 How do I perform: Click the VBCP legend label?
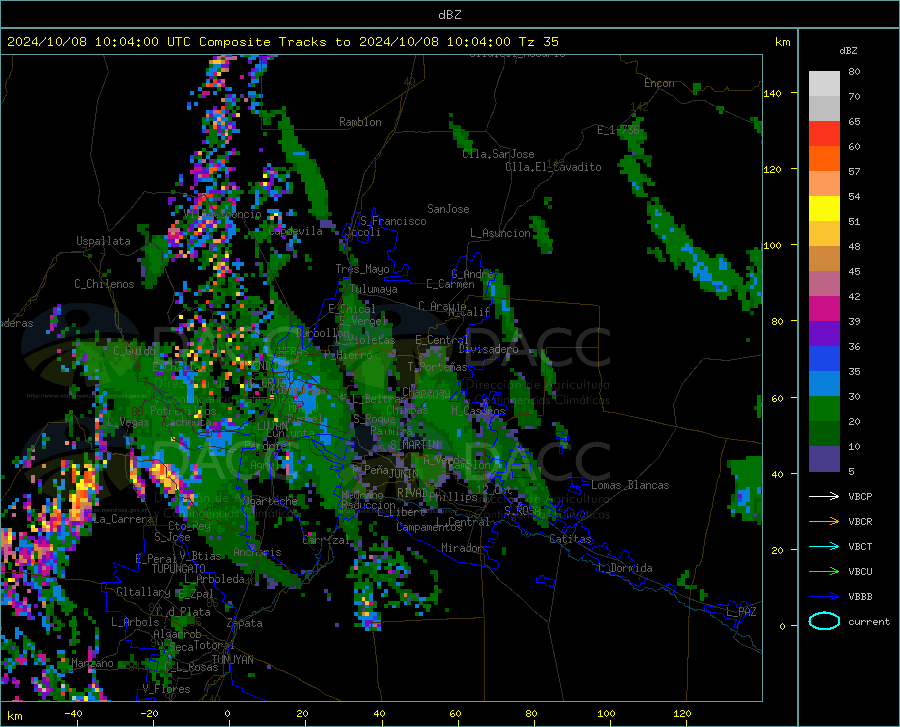pyautogui.click(x=860, y=496)
